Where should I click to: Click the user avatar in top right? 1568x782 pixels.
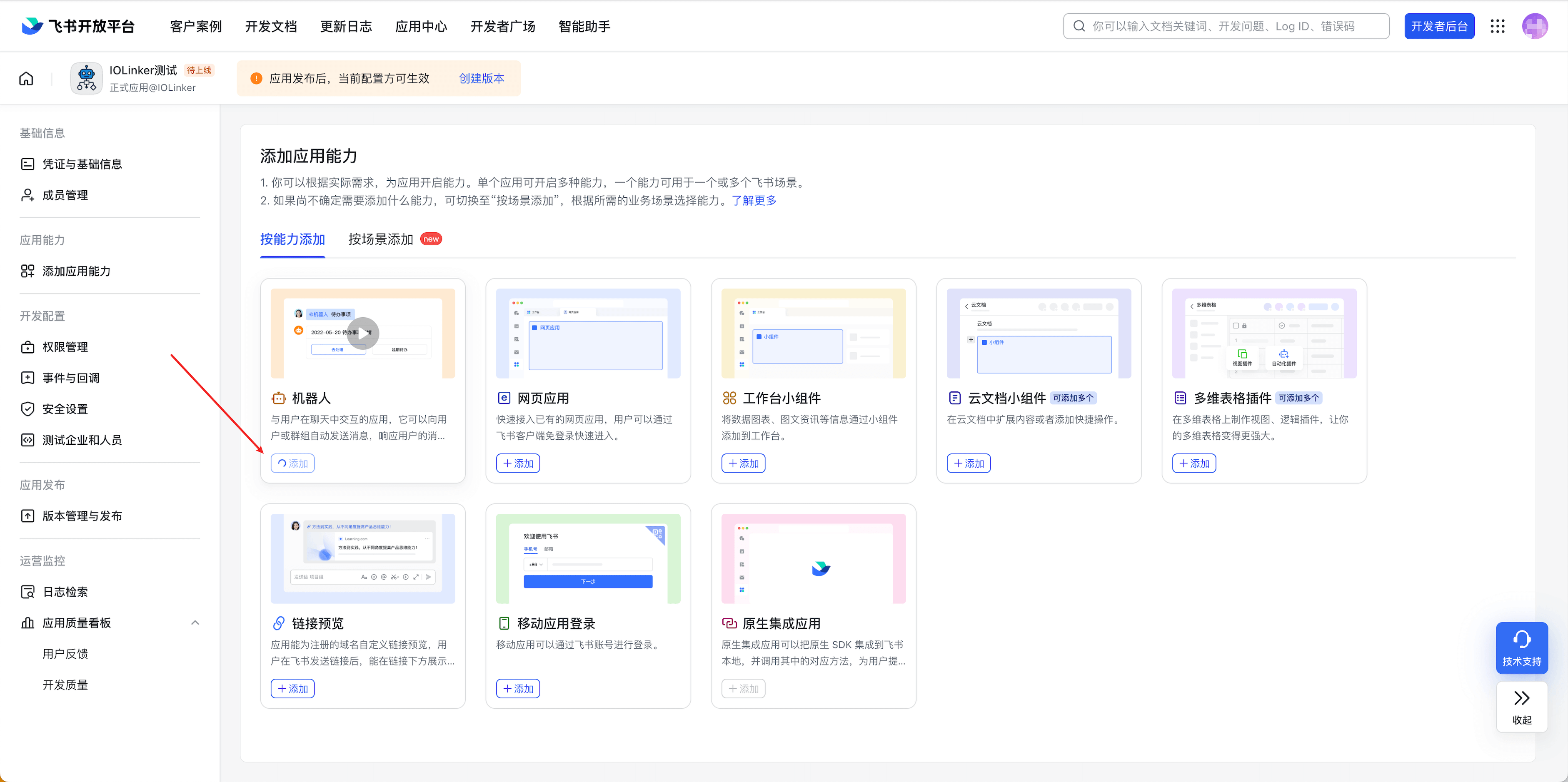tap(1534, 26)
